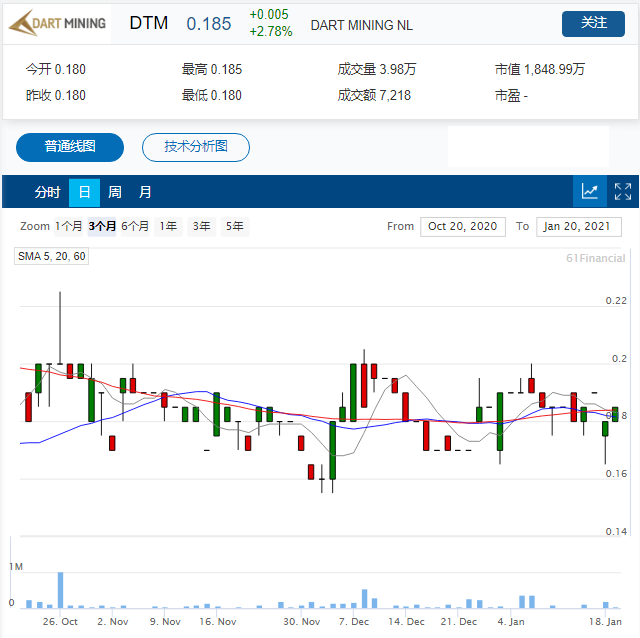The height and width of the screenshot is (638, 640).
Task: Click the tallest volume bar at 26. Oct
Action: point(60,590)
